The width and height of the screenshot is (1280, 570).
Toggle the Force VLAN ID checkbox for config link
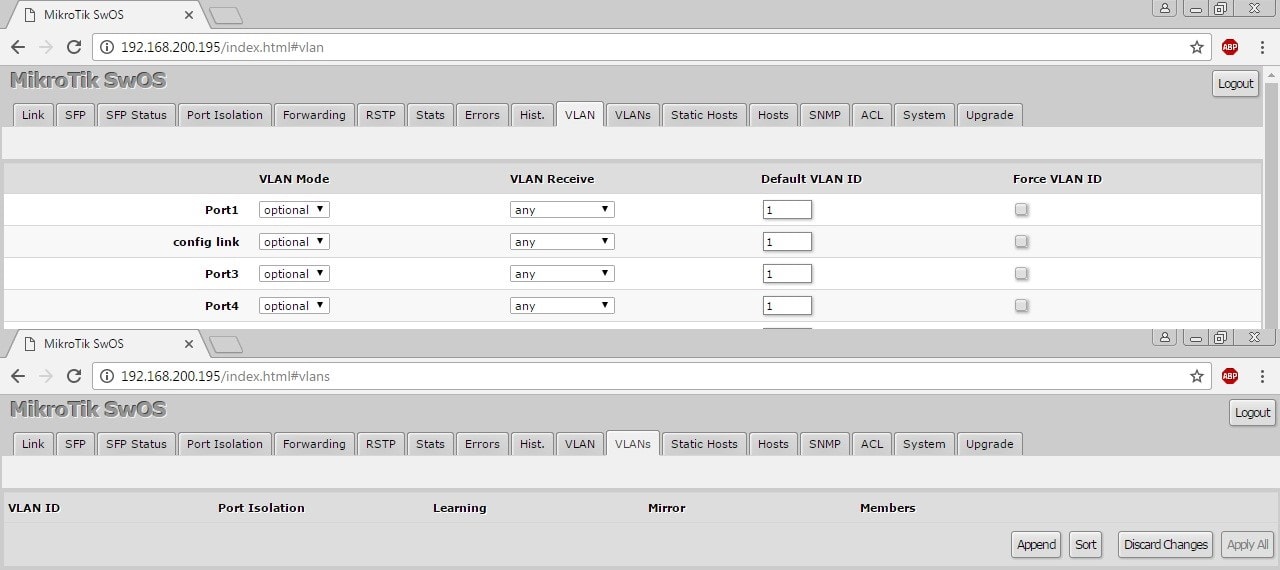(x=1021, y=242)
